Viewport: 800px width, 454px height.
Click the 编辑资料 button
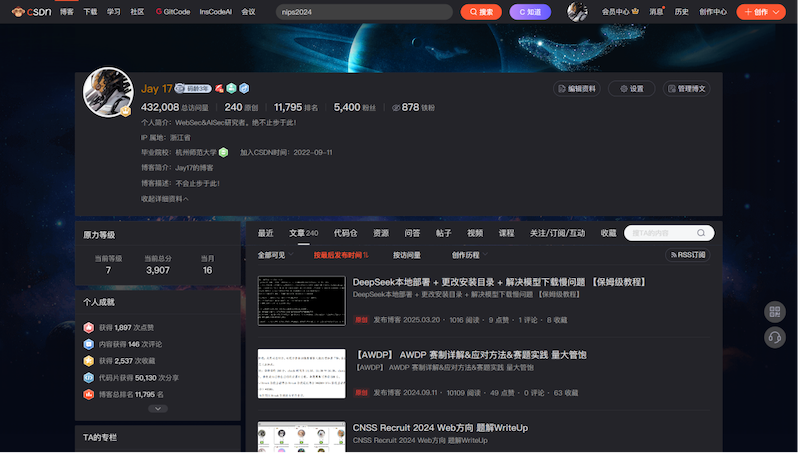pos(576,88)
